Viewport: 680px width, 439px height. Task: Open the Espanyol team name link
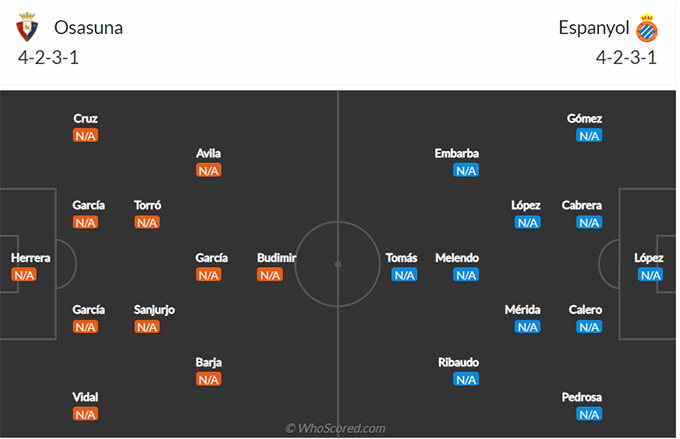coord(594,28)
